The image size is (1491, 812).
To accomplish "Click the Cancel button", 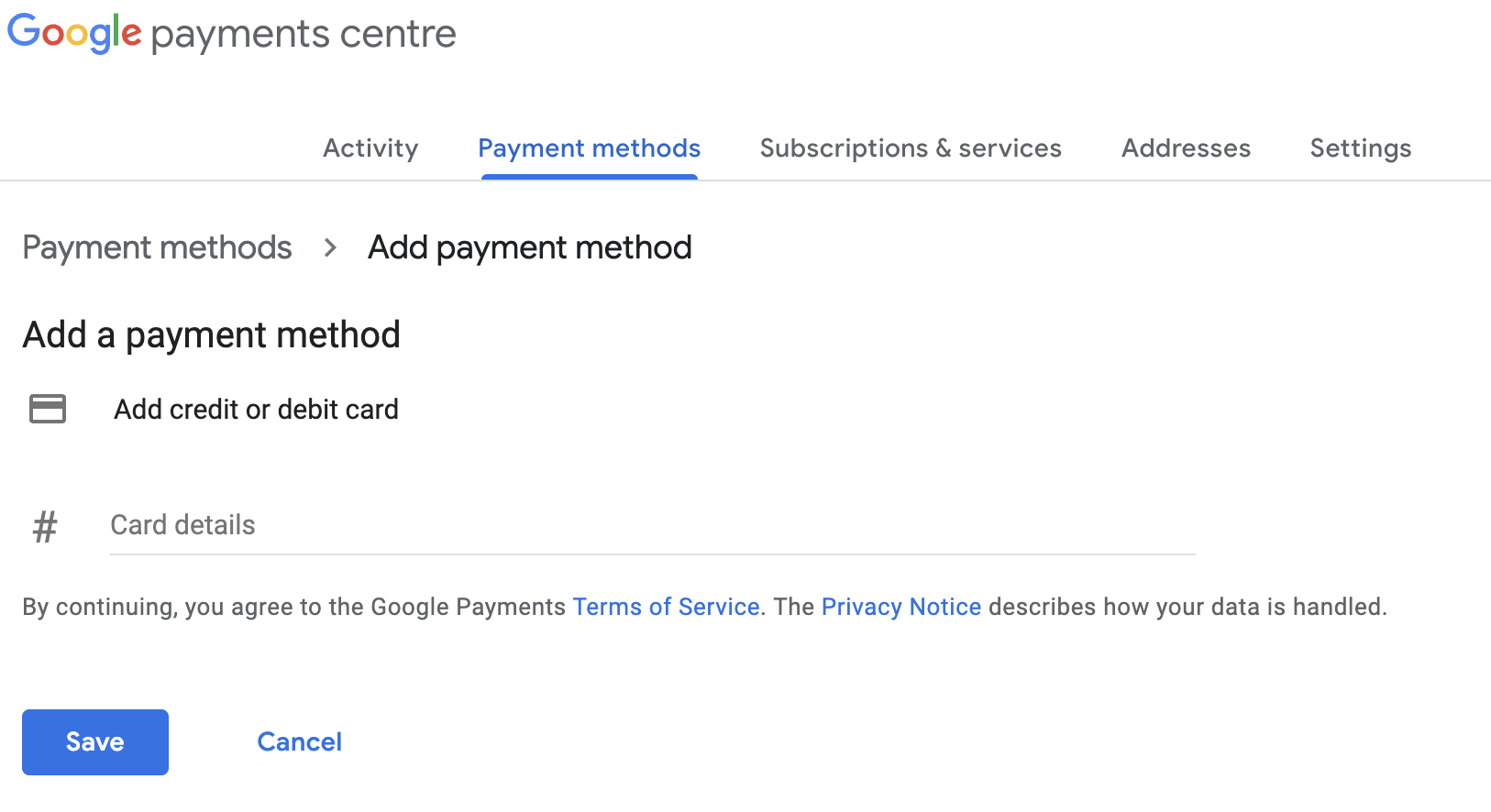I will (299, 742).
